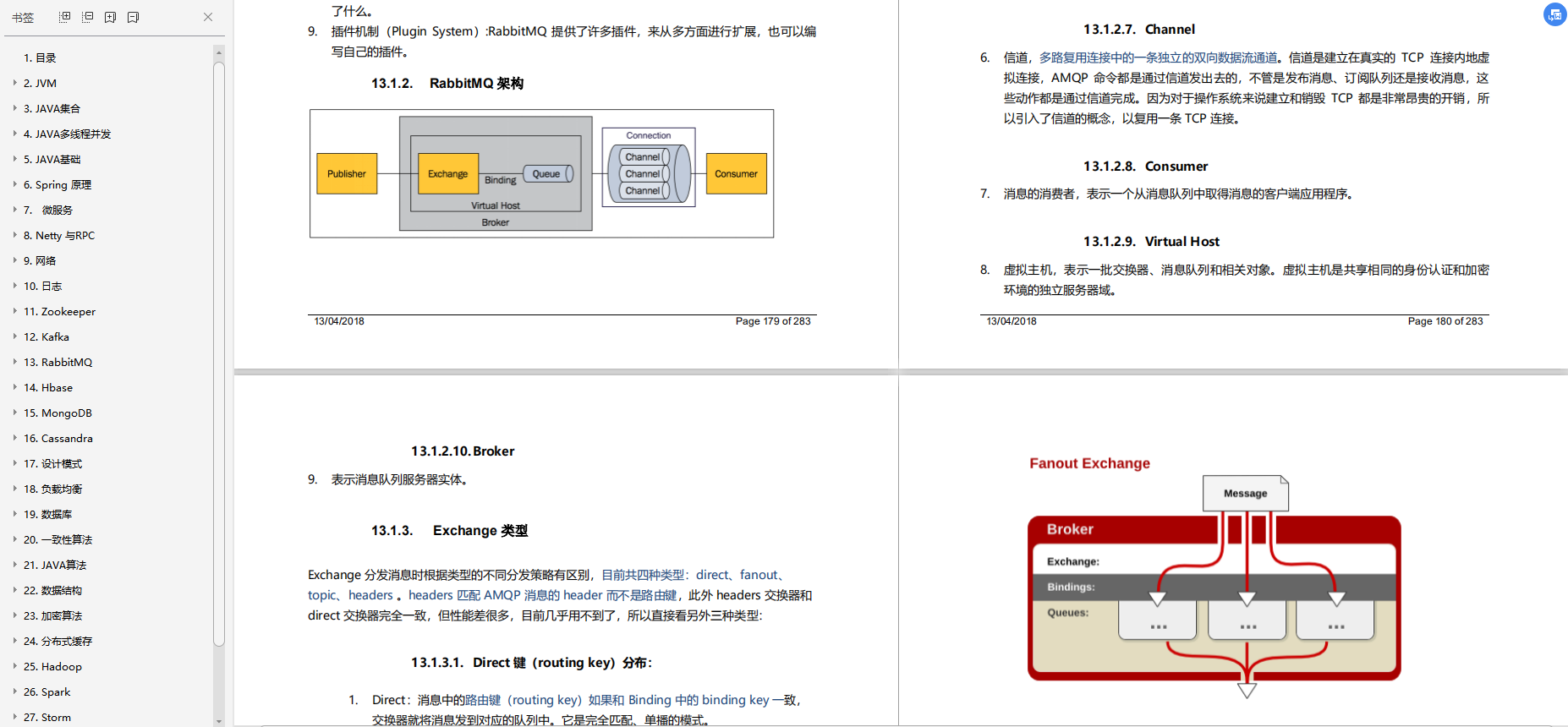Expand the '8. Netty 与RPC' bookmark arrow

point(15,235)
